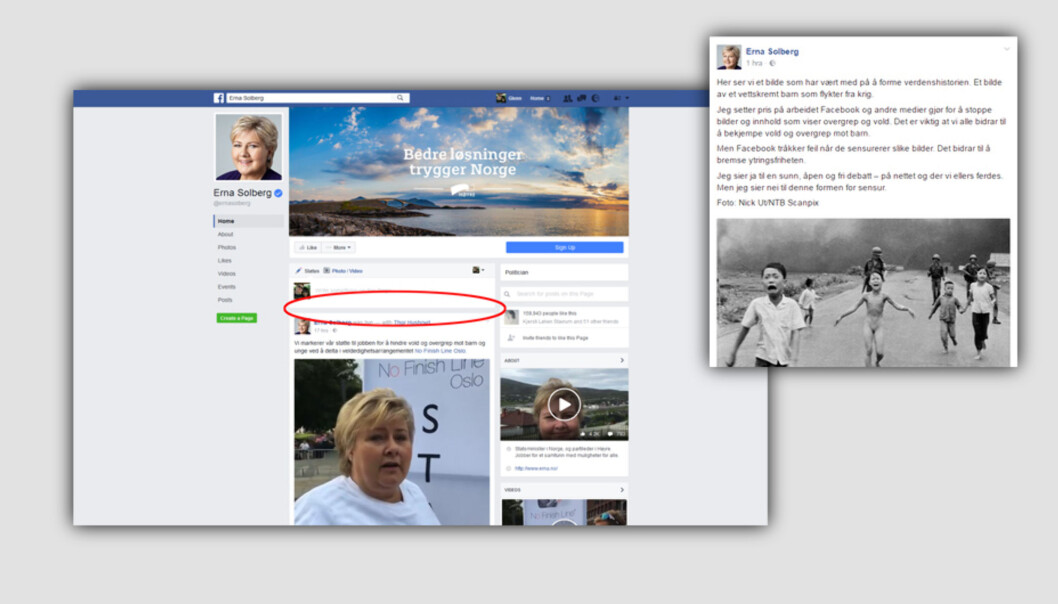Open the messages icon in the top bar

pos(582,98)
